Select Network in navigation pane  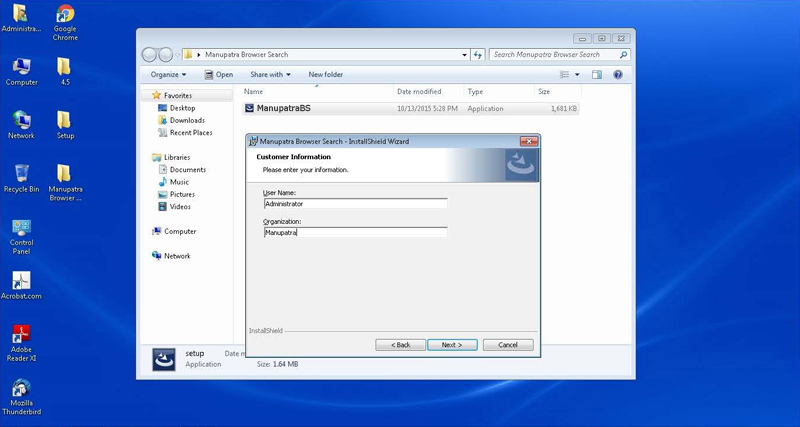(171, 256)
